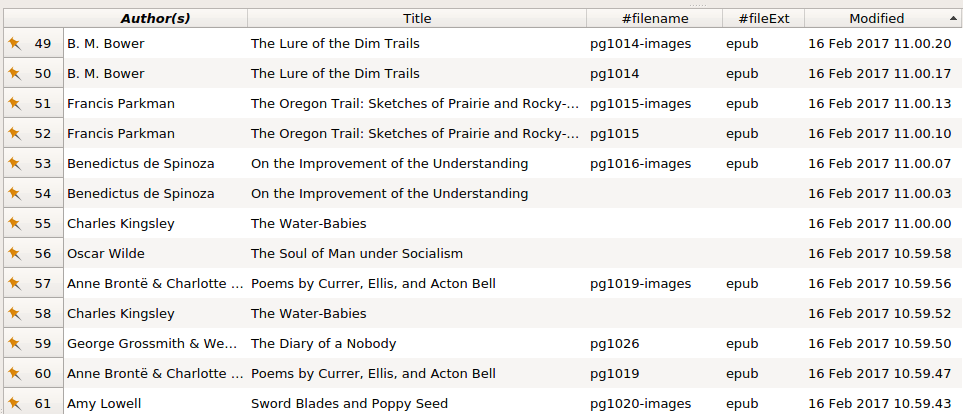The height and width of the screenshot is (414, 963).
Task: Click the #filename column header
Action: pyautogui.click(x=653, y=18)
